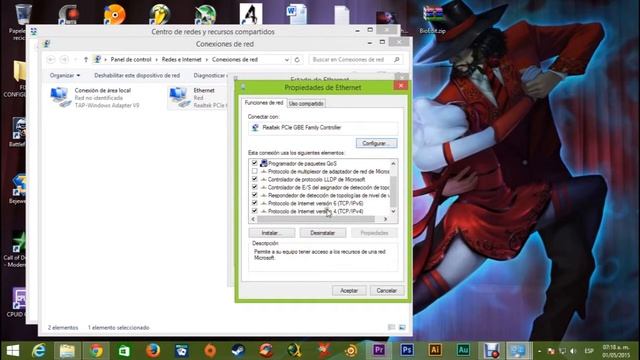This screenshot has width=640, height=360.
Task: Open File Explorer from the taskbar
Action: [x=67, y=351]
